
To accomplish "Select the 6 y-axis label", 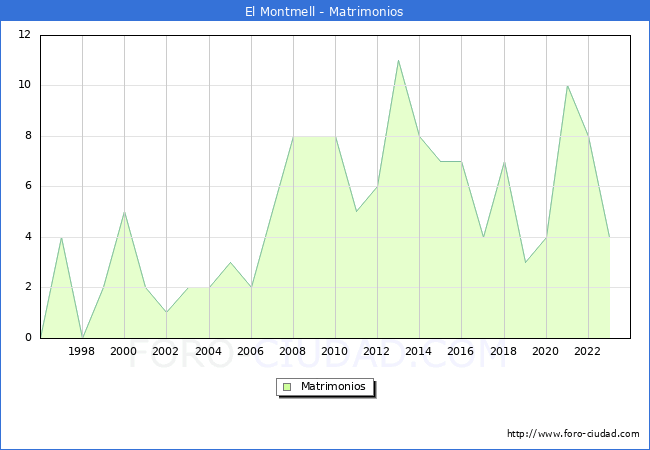I will click(x=28, y=186).
